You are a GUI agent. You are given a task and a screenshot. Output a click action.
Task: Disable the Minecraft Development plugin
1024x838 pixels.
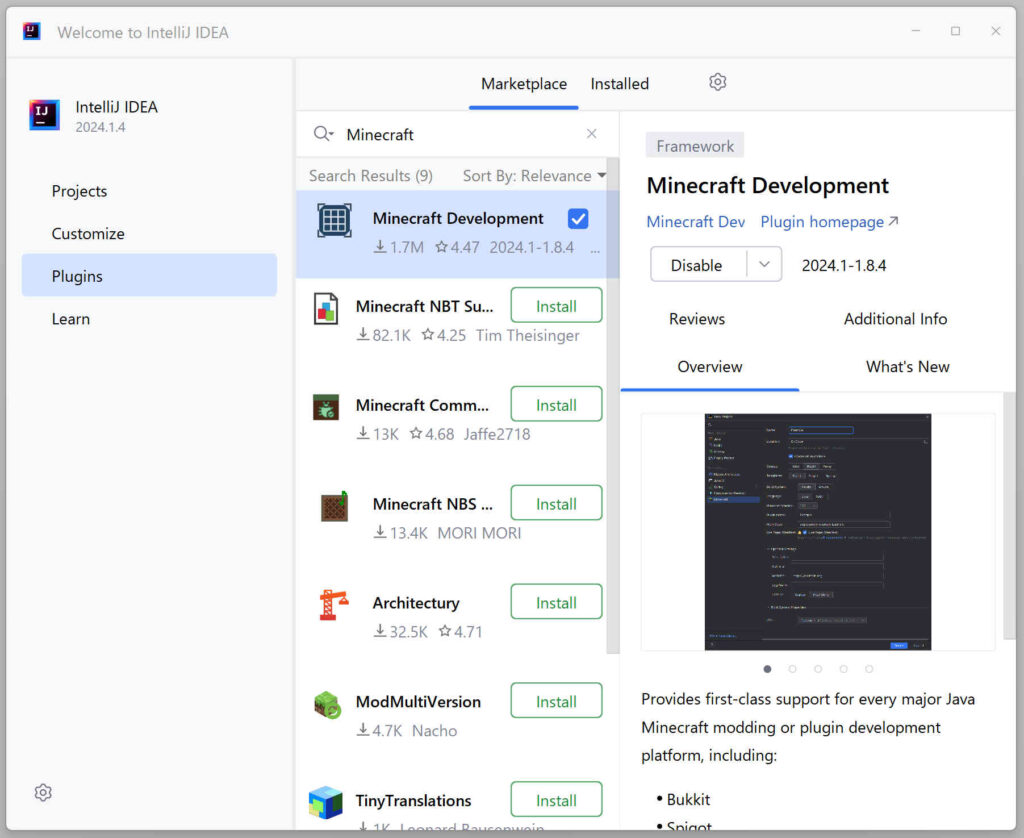click(697, 265)
